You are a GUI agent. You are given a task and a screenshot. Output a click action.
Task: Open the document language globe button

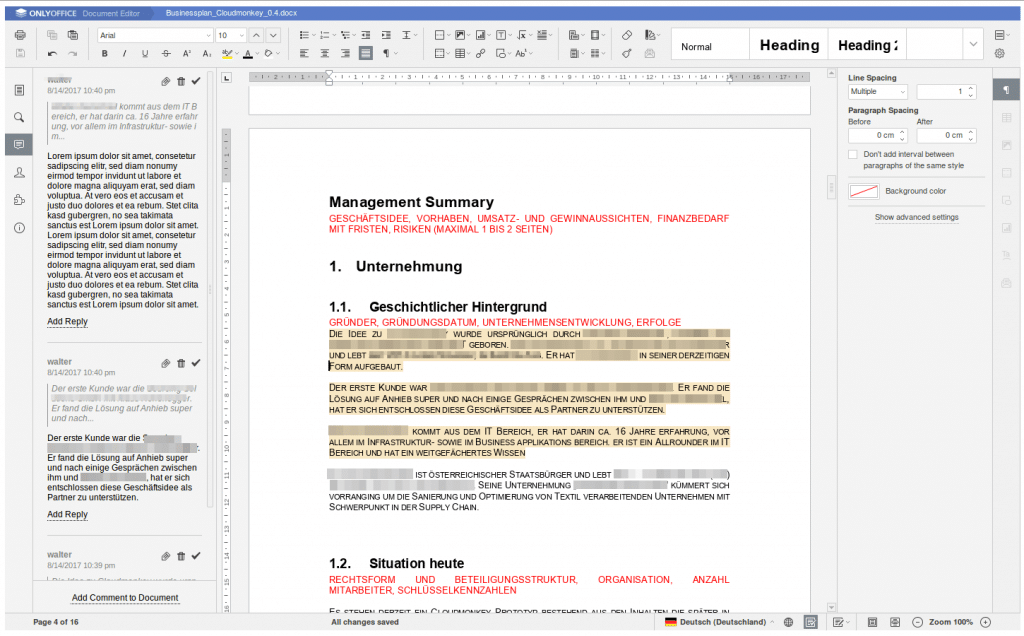tap(788, 622)
